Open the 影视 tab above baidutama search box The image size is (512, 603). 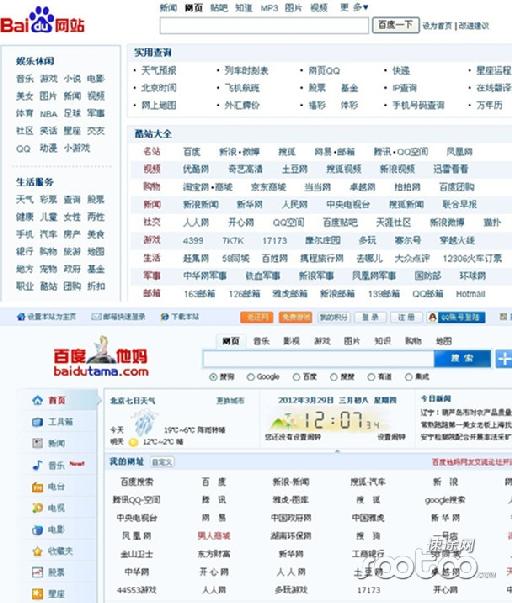pos(291,341)
